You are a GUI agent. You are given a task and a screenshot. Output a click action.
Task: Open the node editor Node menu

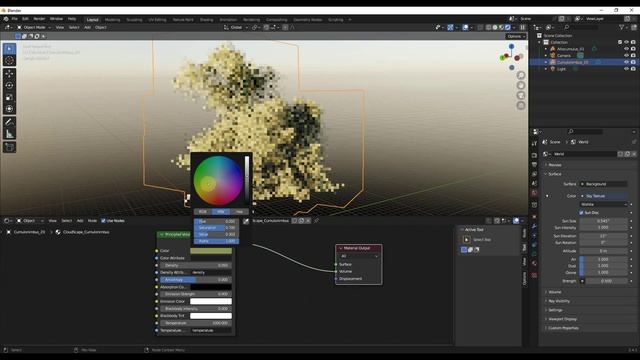pyautogui.click(x=93, y=221)
